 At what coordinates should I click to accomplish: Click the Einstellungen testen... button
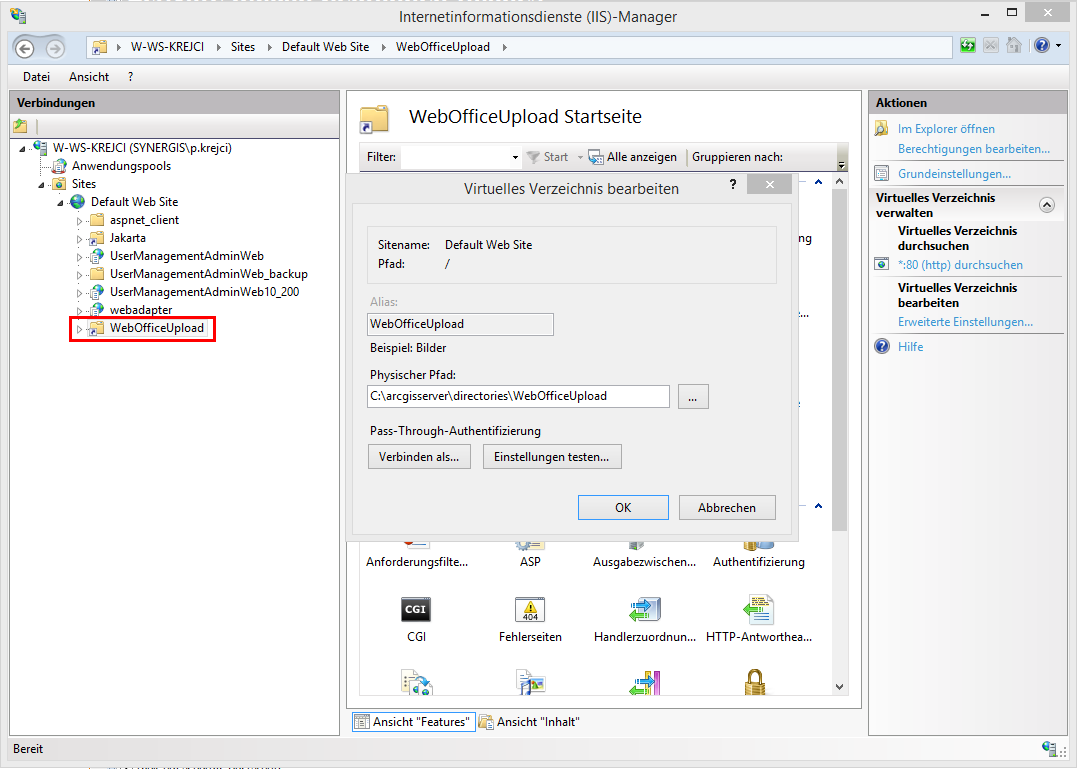coord(552,457)
